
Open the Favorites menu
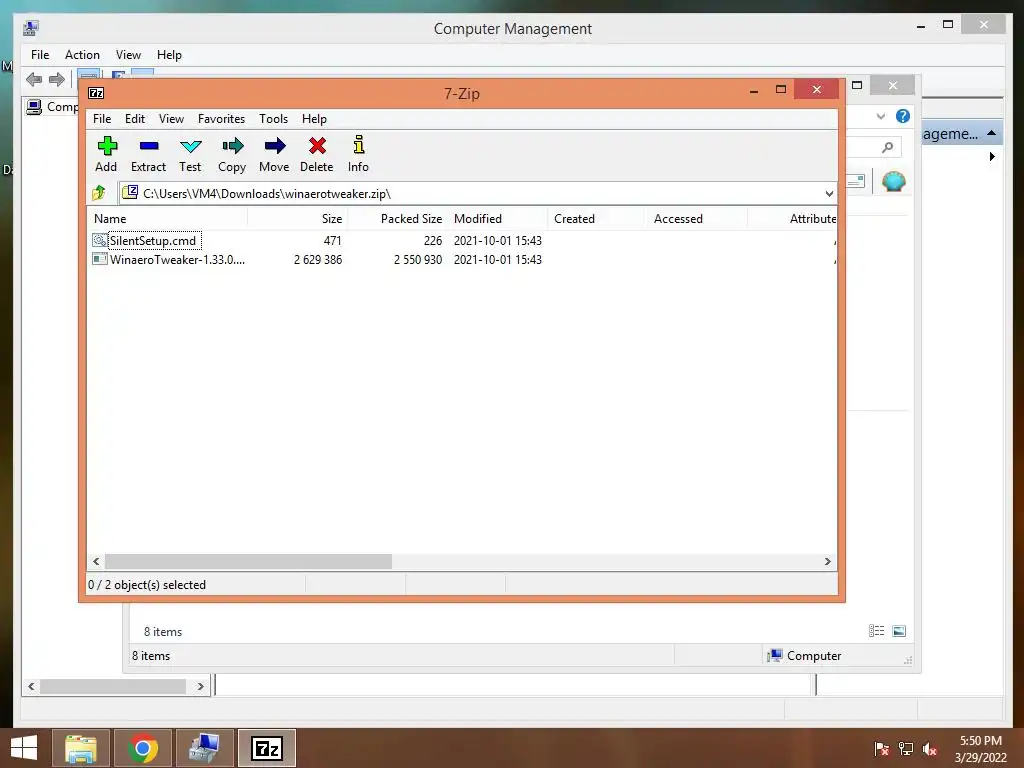coord(221,119)
